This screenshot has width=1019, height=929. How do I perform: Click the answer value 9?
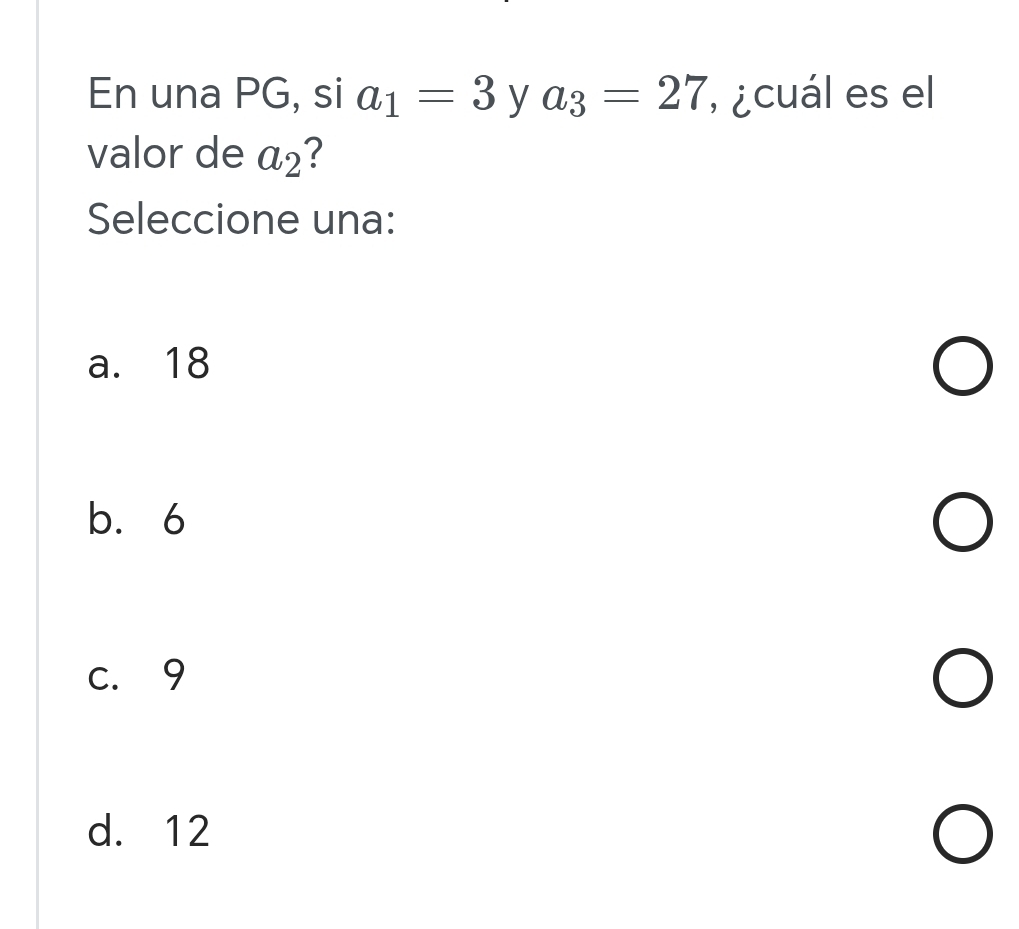(x=174, y=677)
